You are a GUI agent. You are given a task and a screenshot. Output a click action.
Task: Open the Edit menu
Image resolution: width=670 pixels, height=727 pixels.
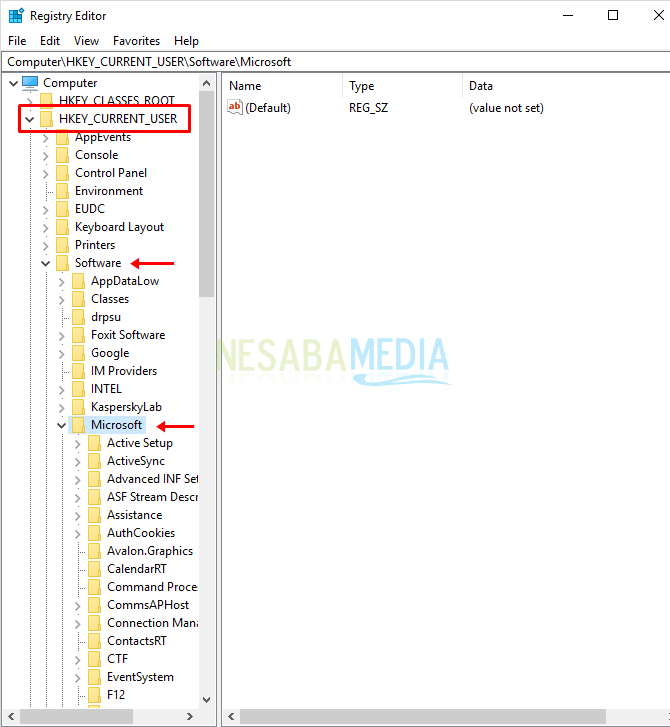(x=50, y=41)
